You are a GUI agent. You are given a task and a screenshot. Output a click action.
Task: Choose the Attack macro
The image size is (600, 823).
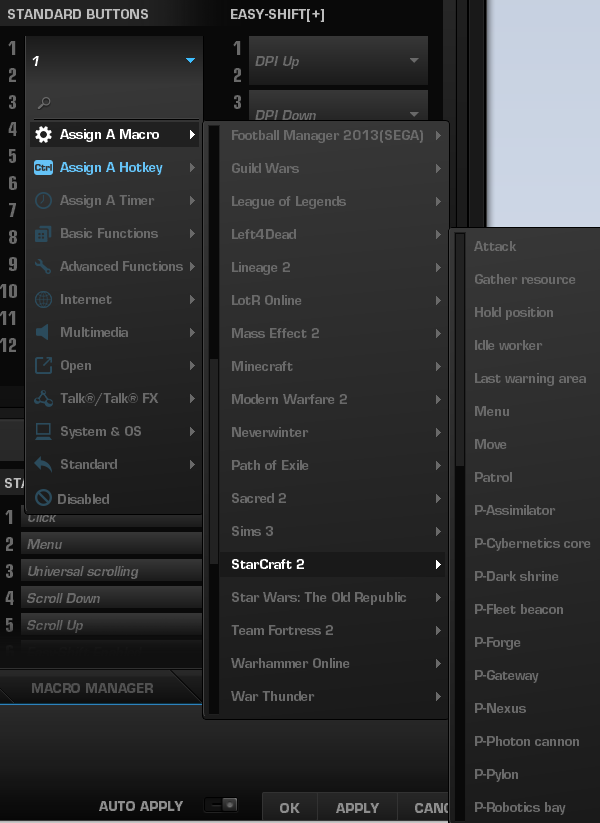pyautogui.click(x=495, y=247)
